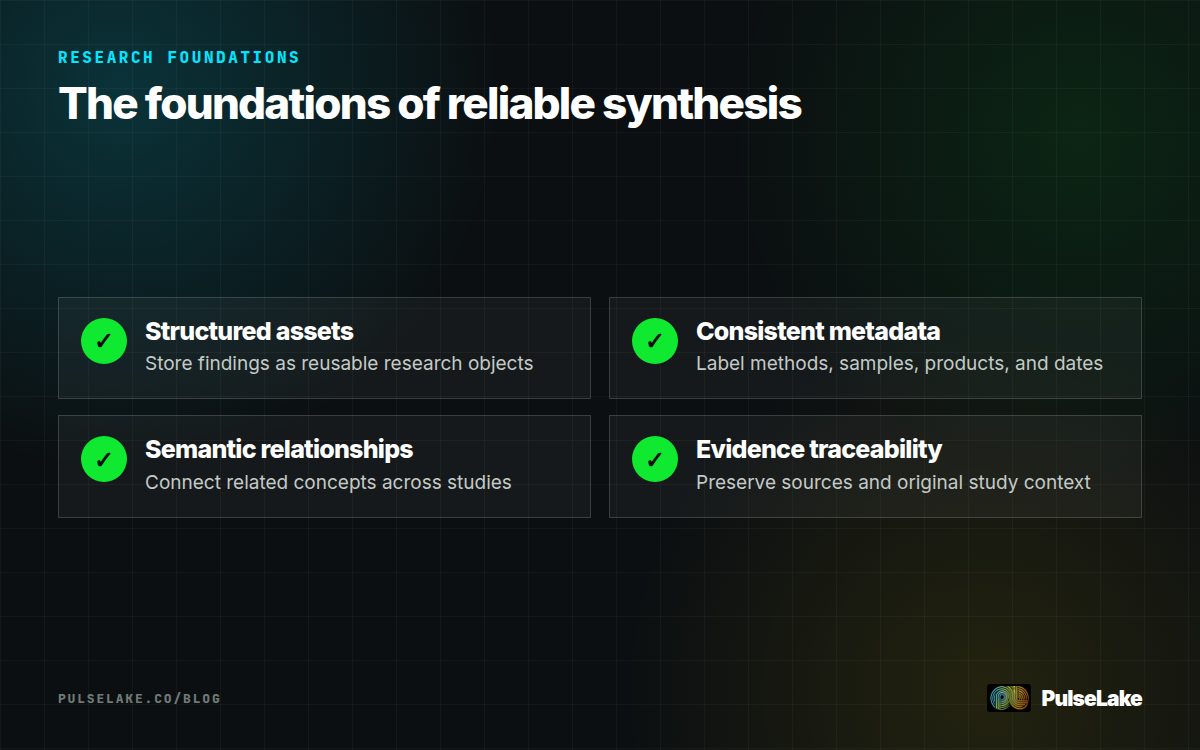Viewport: 1200px width, 750px height.
Task: Click the Structured assets heading
Action: coord(249,330)
